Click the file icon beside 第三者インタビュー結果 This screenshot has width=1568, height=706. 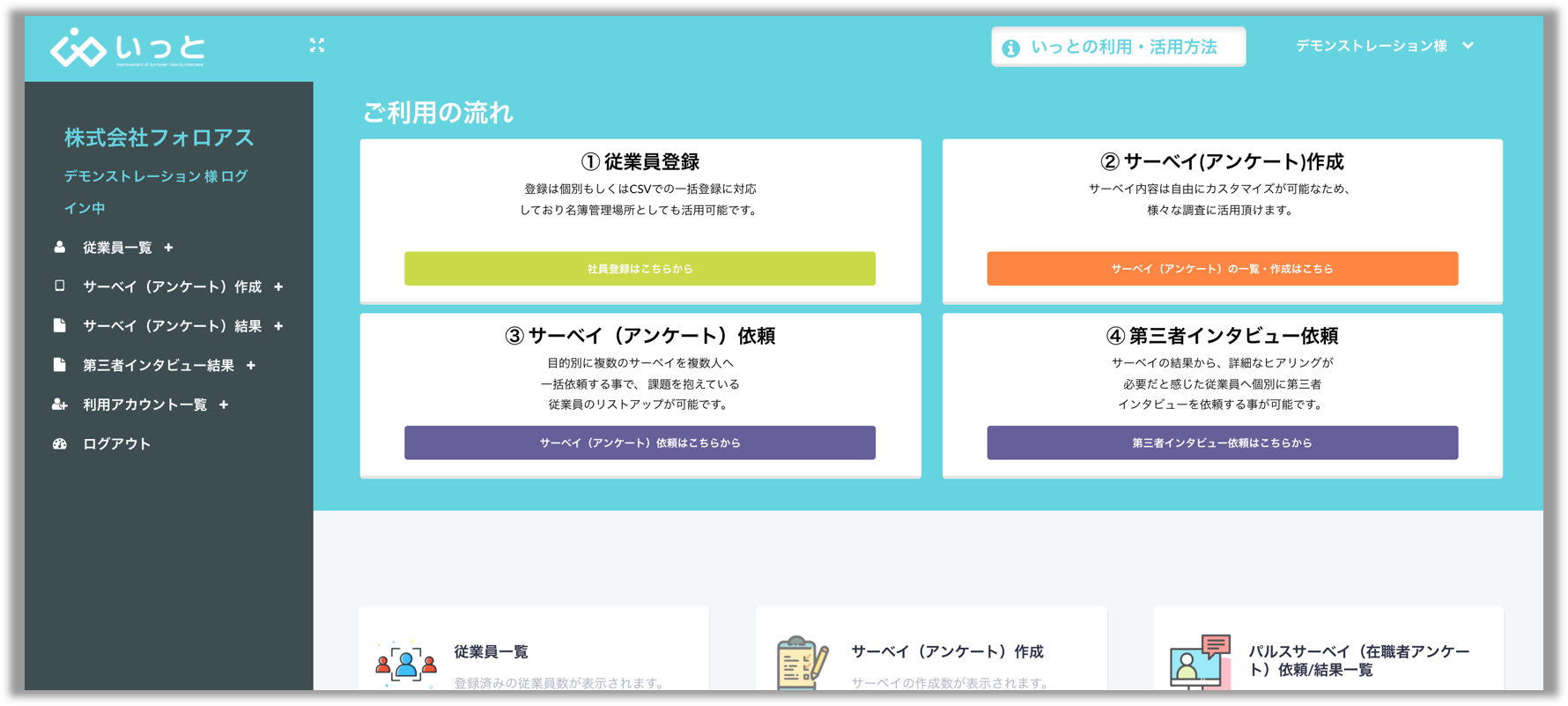[x=59, y=365]
